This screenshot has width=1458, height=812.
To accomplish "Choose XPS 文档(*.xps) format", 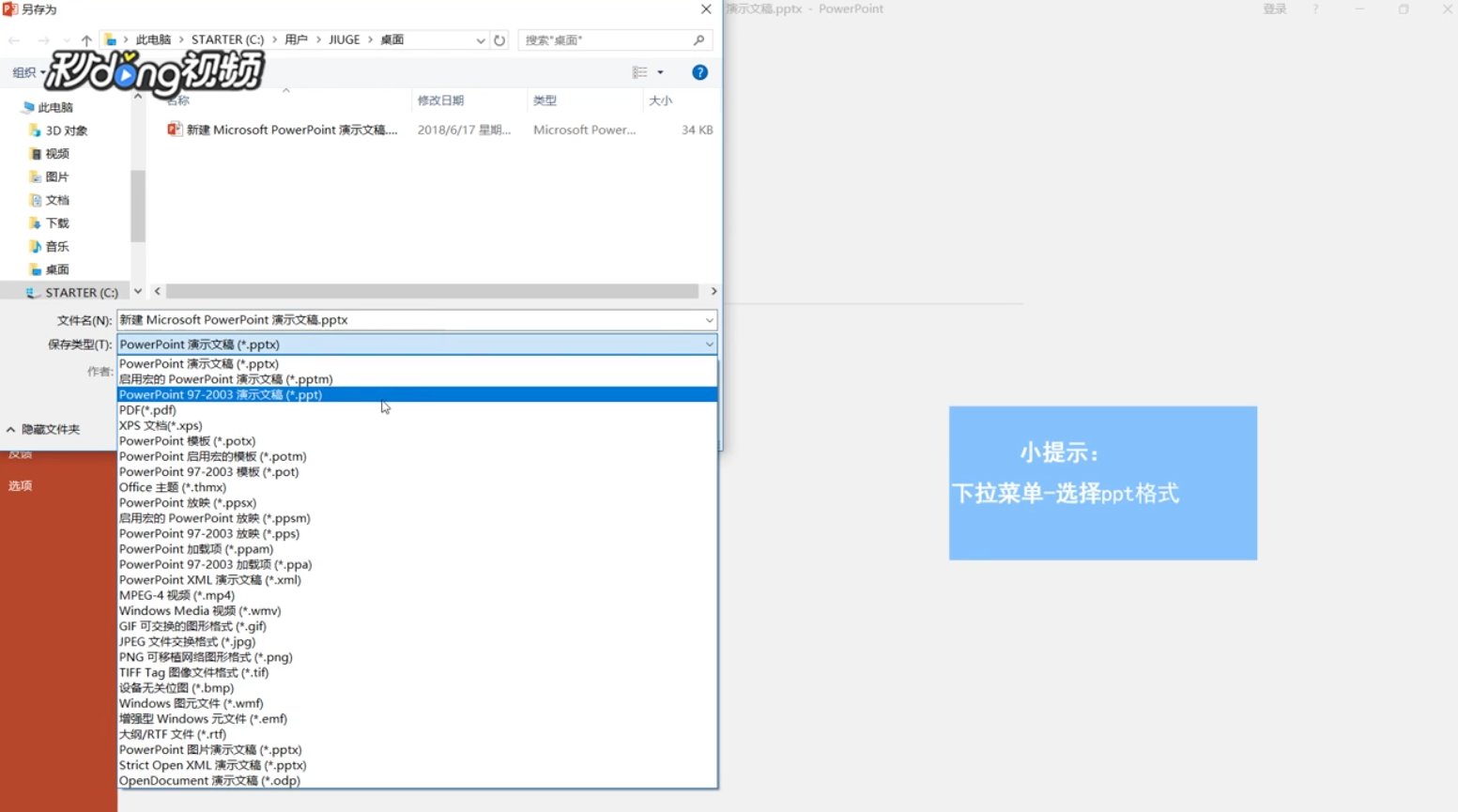I will [x=417, y=426].
